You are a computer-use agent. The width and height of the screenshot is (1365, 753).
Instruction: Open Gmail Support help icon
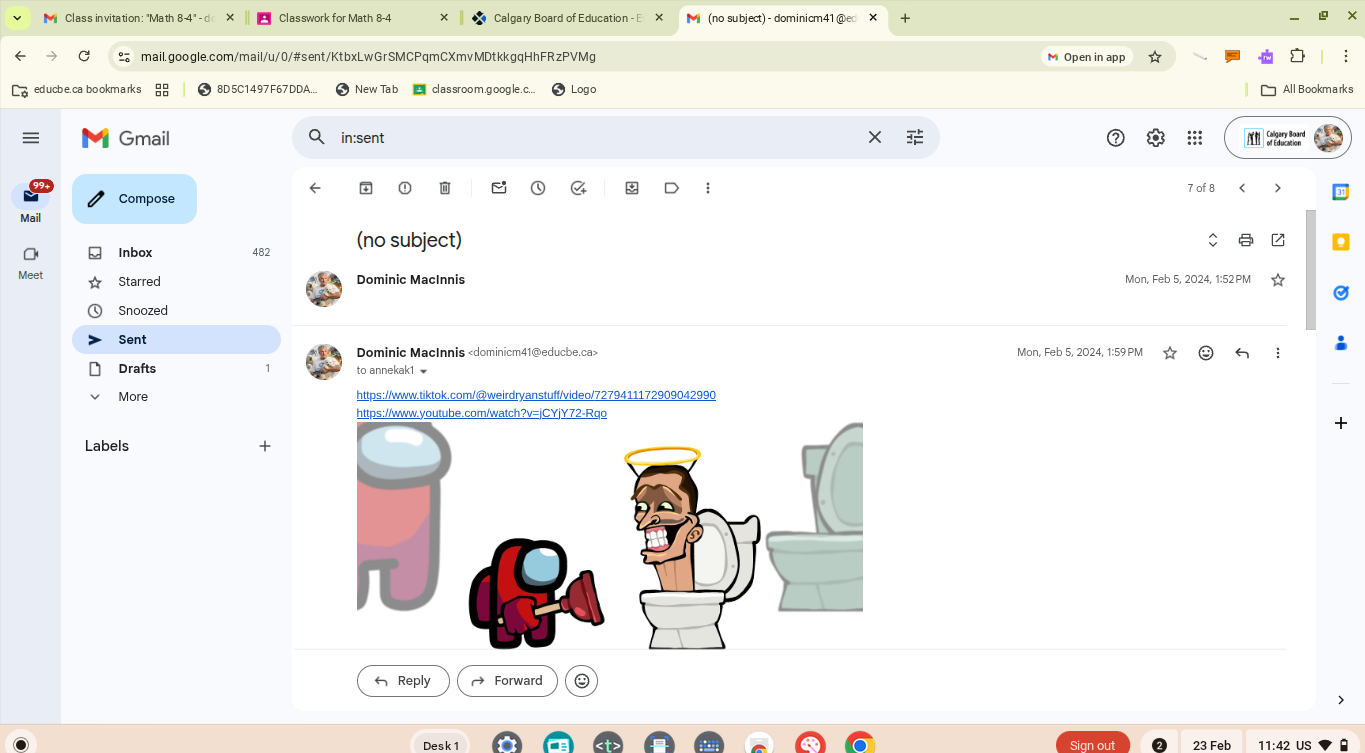click(x=1116, y=138)
